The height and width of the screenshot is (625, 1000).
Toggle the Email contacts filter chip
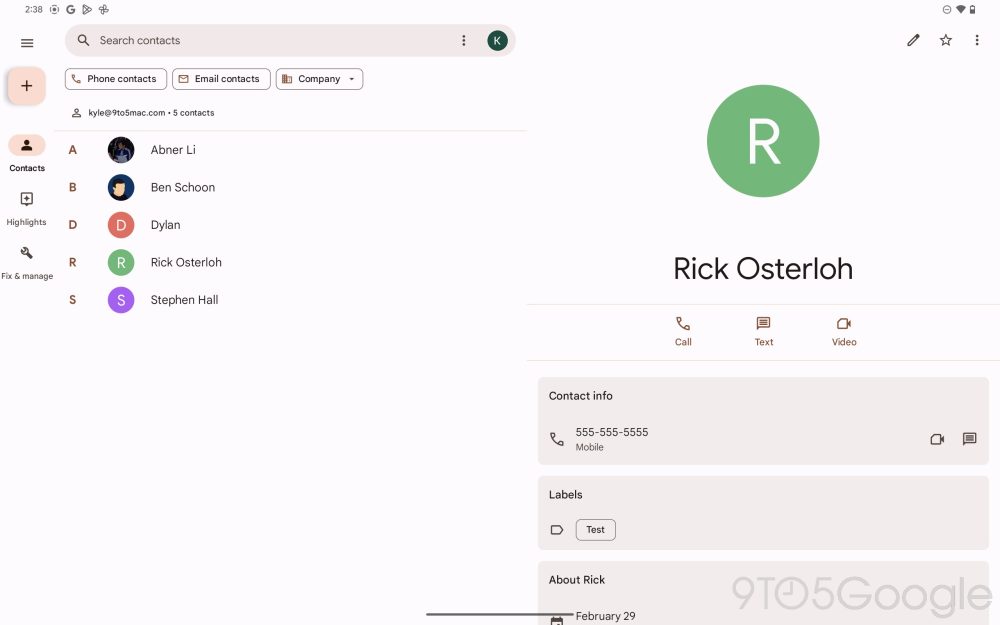(x=220, y=79)
